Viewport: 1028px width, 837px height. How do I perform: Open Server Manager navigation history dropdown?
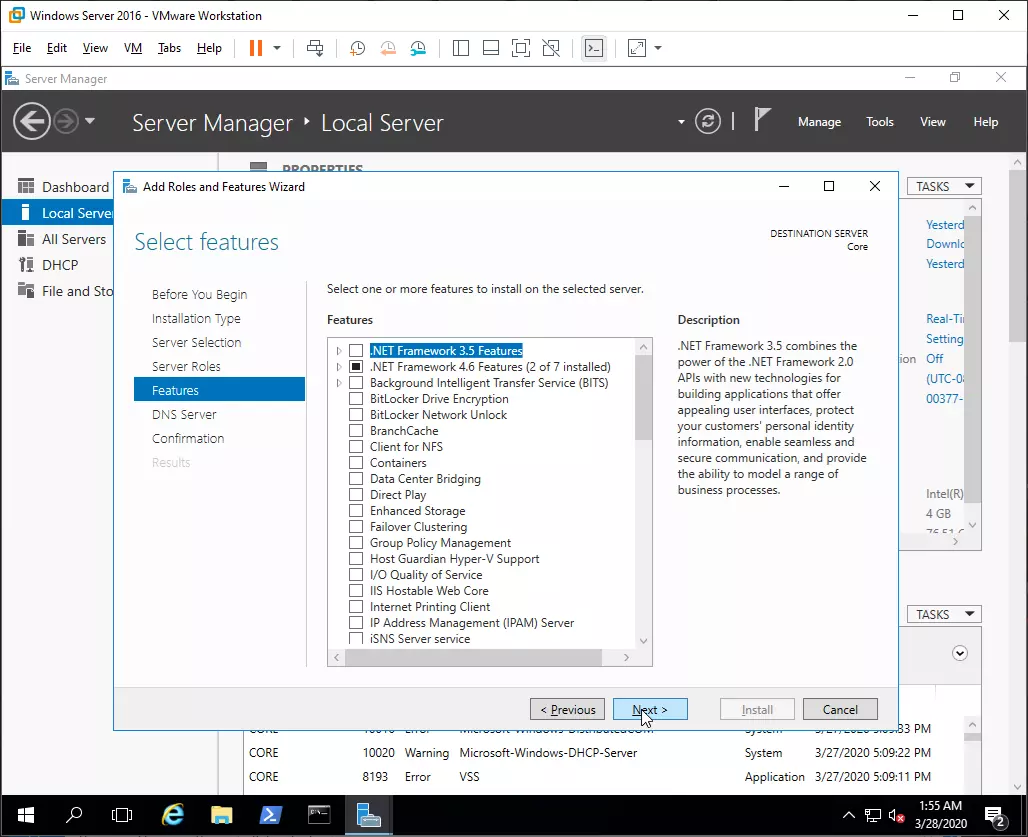(90, 121)
